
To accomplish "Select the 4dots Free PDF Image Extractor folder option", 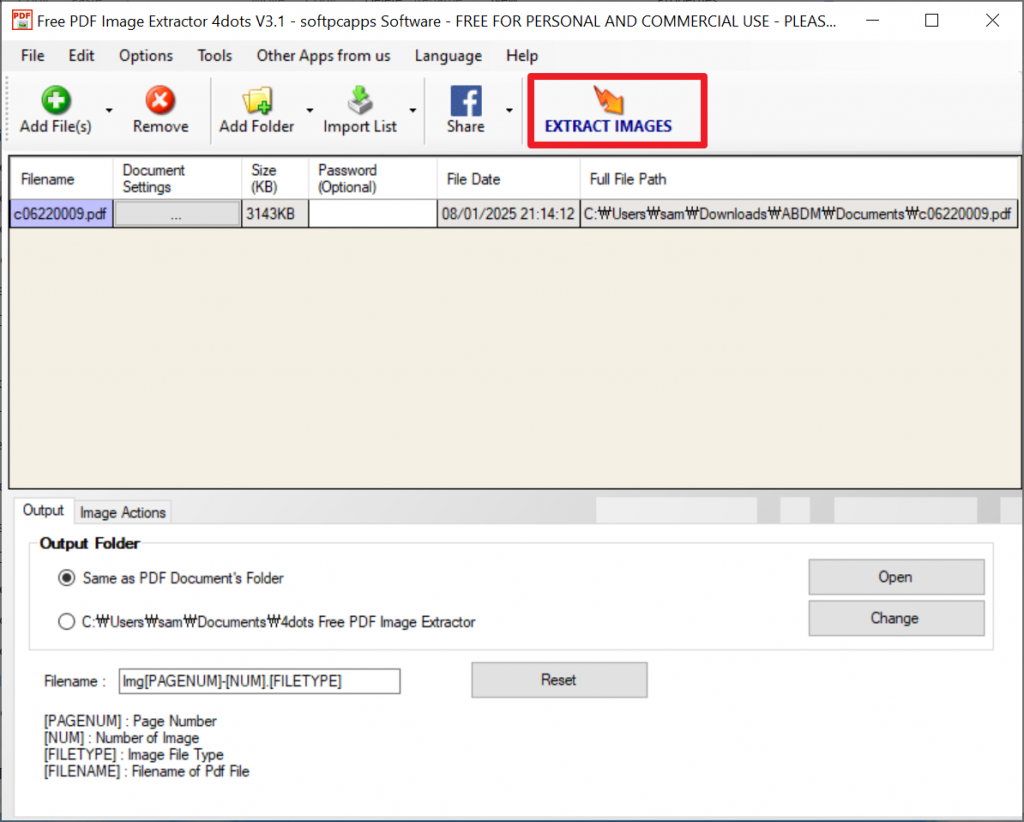I will click(267, 622).
